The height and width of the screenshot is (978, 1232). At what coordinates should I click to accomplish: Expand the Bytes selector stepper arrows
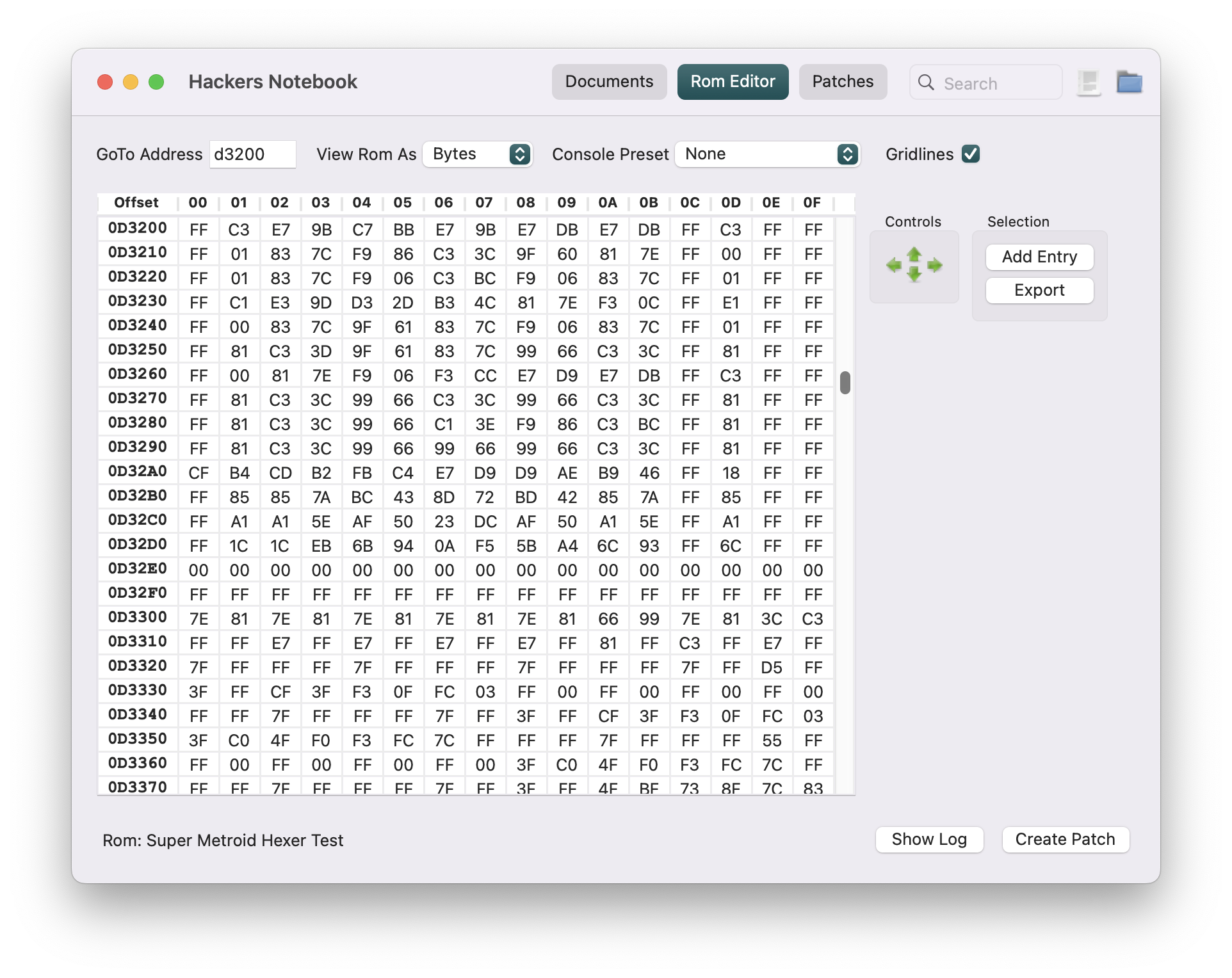click(520, 154)
